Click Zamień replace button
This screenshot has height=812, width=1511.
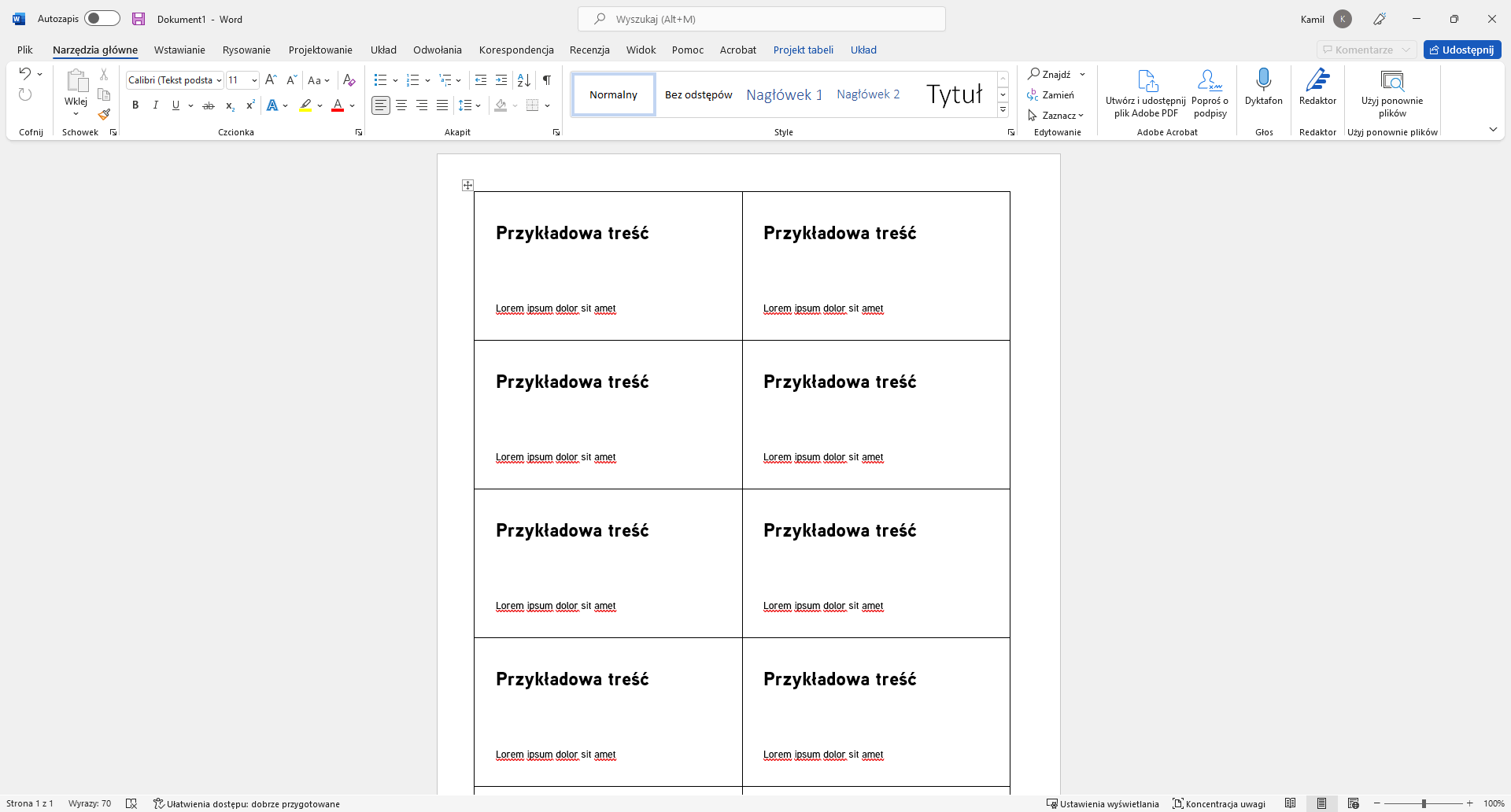tap(1051, 95)
